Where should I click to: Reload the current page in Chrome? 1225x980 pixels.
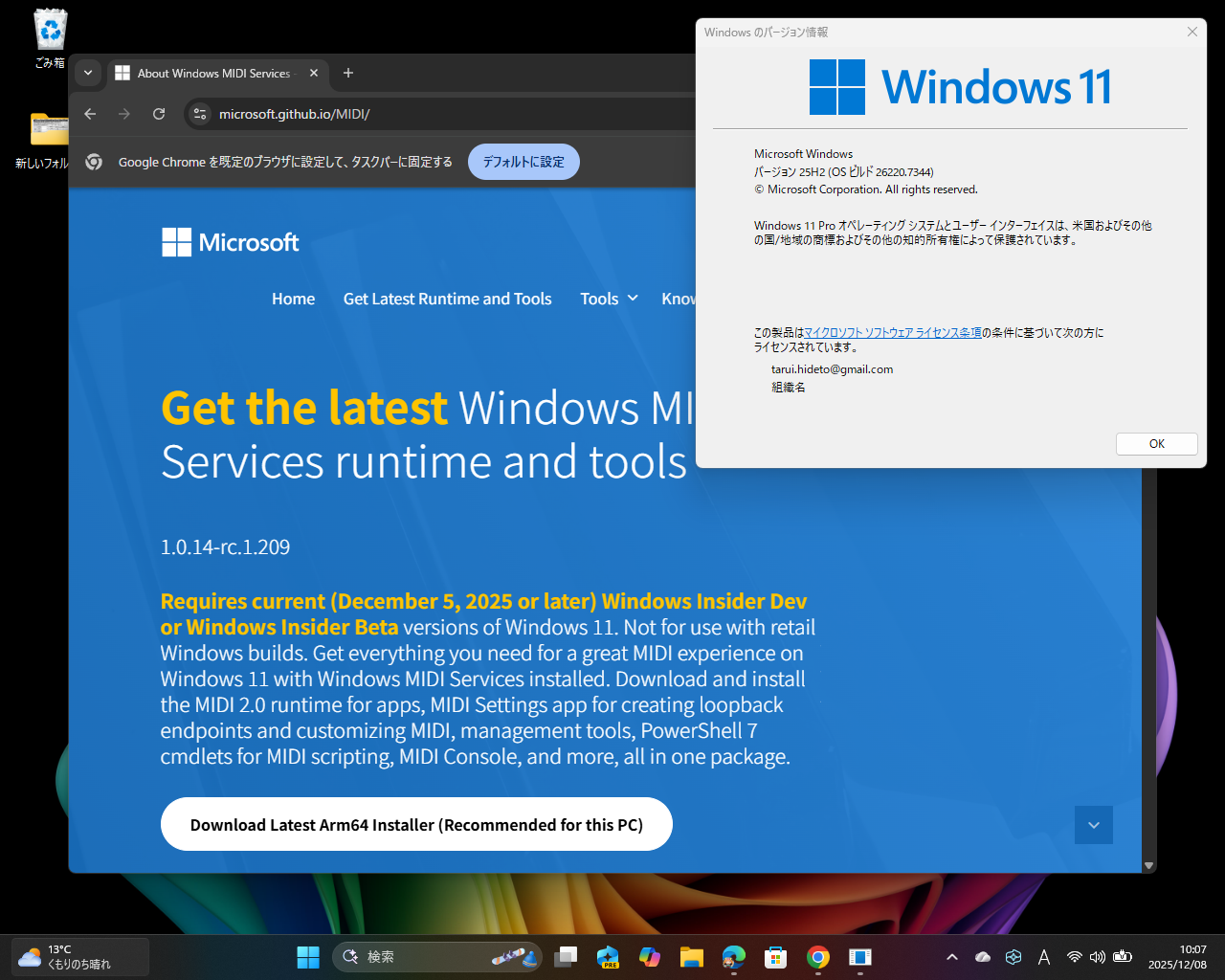(x=158, y=114)
